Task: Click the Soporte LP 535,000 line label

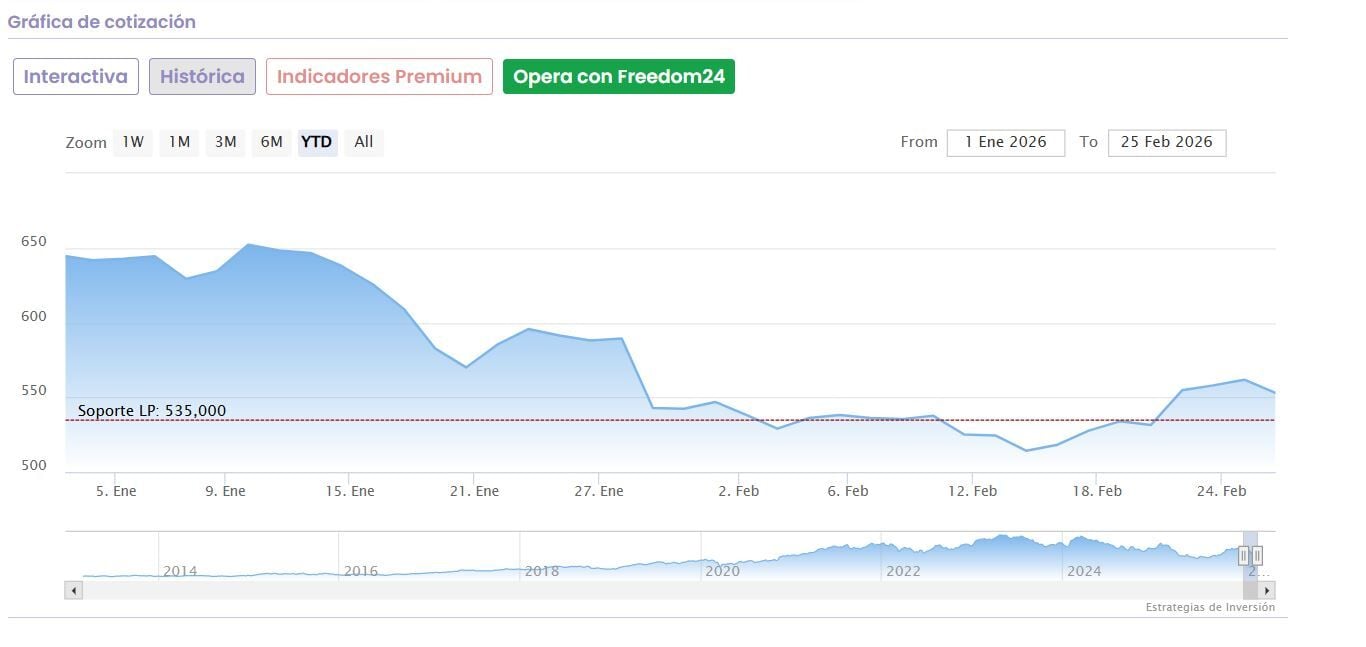Action: coord(152,411)
